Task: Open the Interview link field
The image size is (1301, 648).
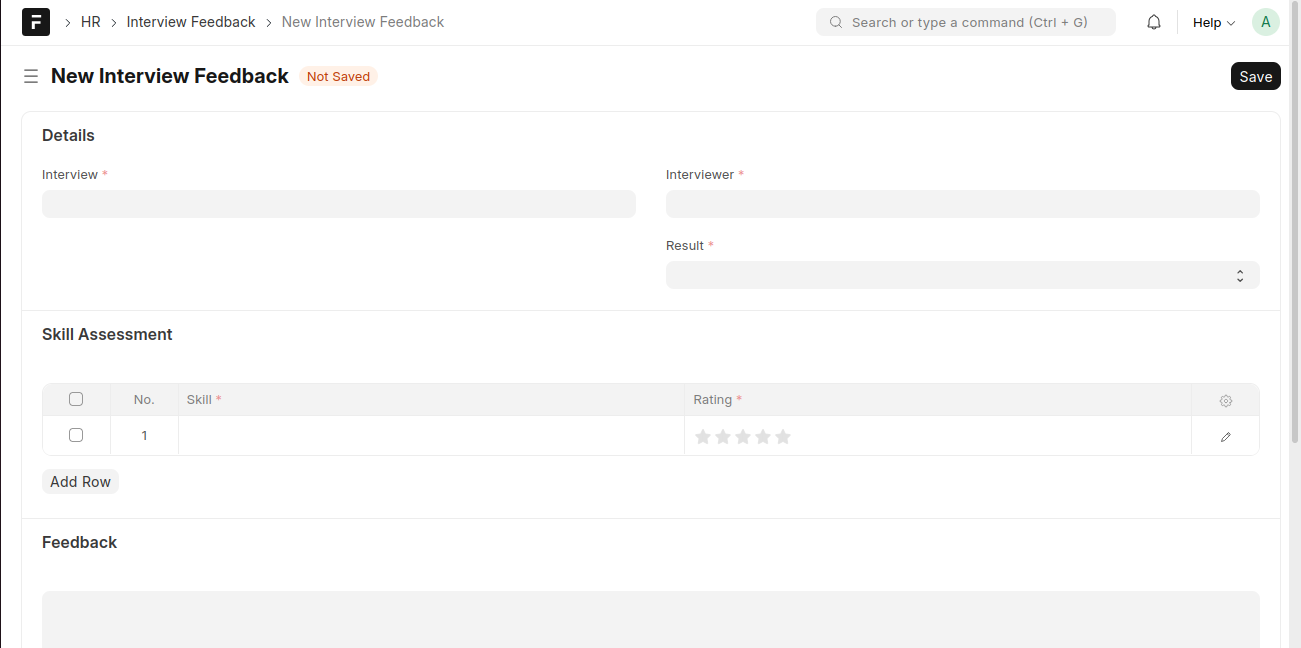Action: click(338, 204)
